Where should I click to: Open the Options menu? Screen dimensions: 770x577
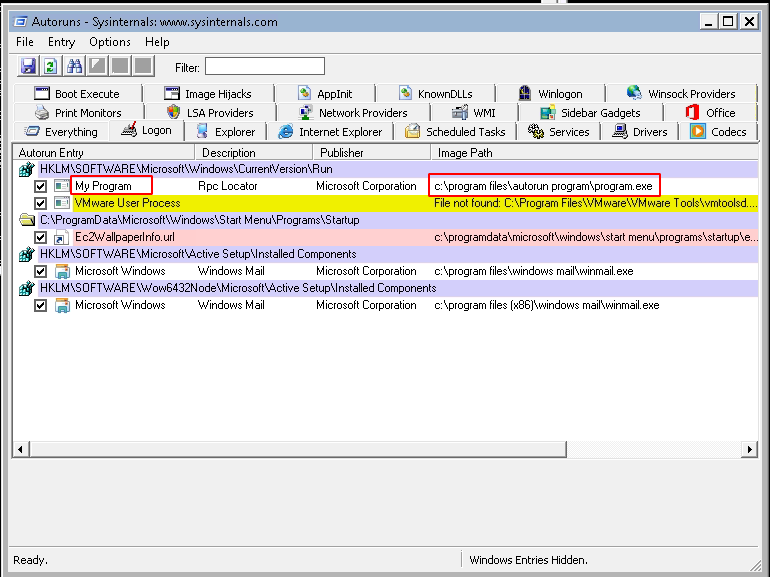pos(110,42)
